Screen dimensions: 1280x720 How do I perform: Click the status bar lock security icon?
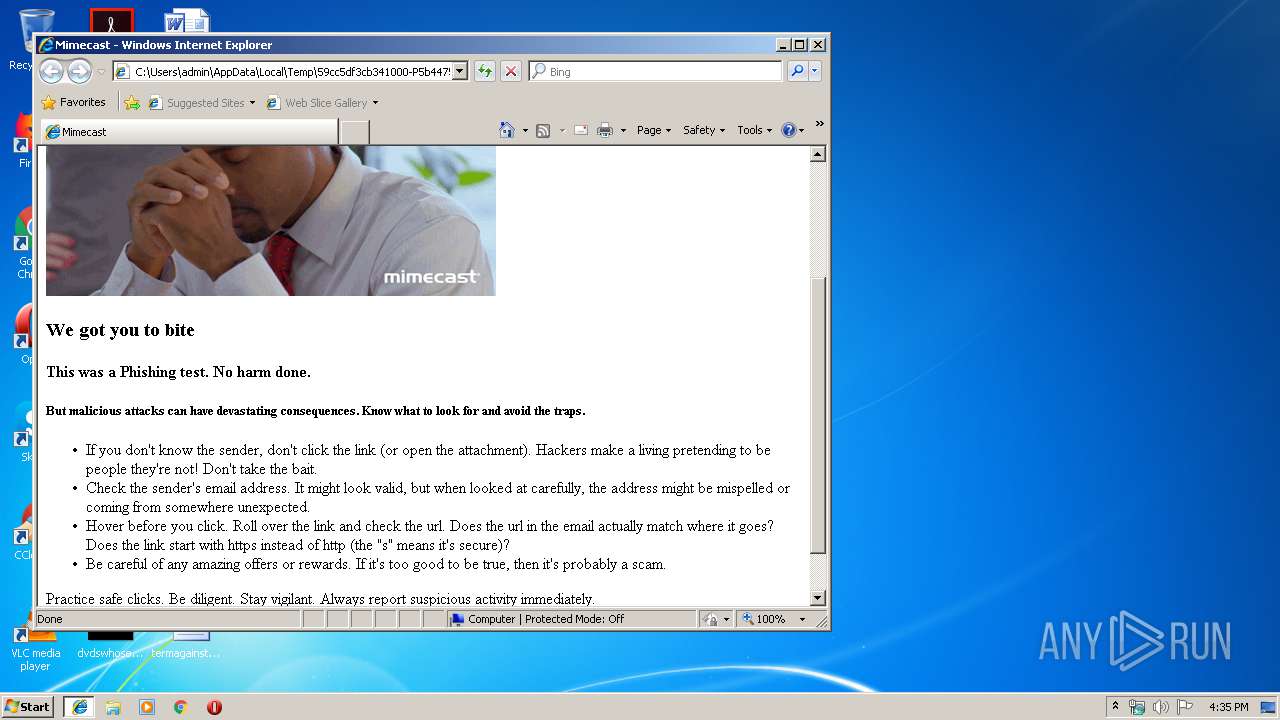click(711, 619)
